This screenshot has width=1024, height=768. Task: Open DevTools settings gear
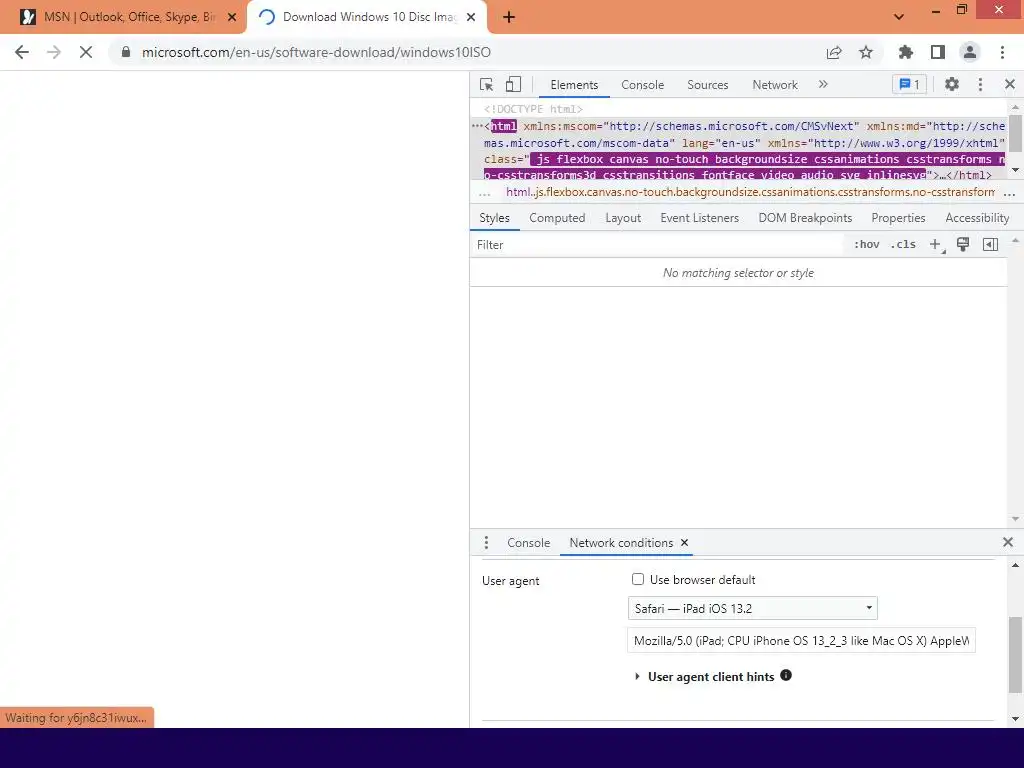[x=952, y=84]
